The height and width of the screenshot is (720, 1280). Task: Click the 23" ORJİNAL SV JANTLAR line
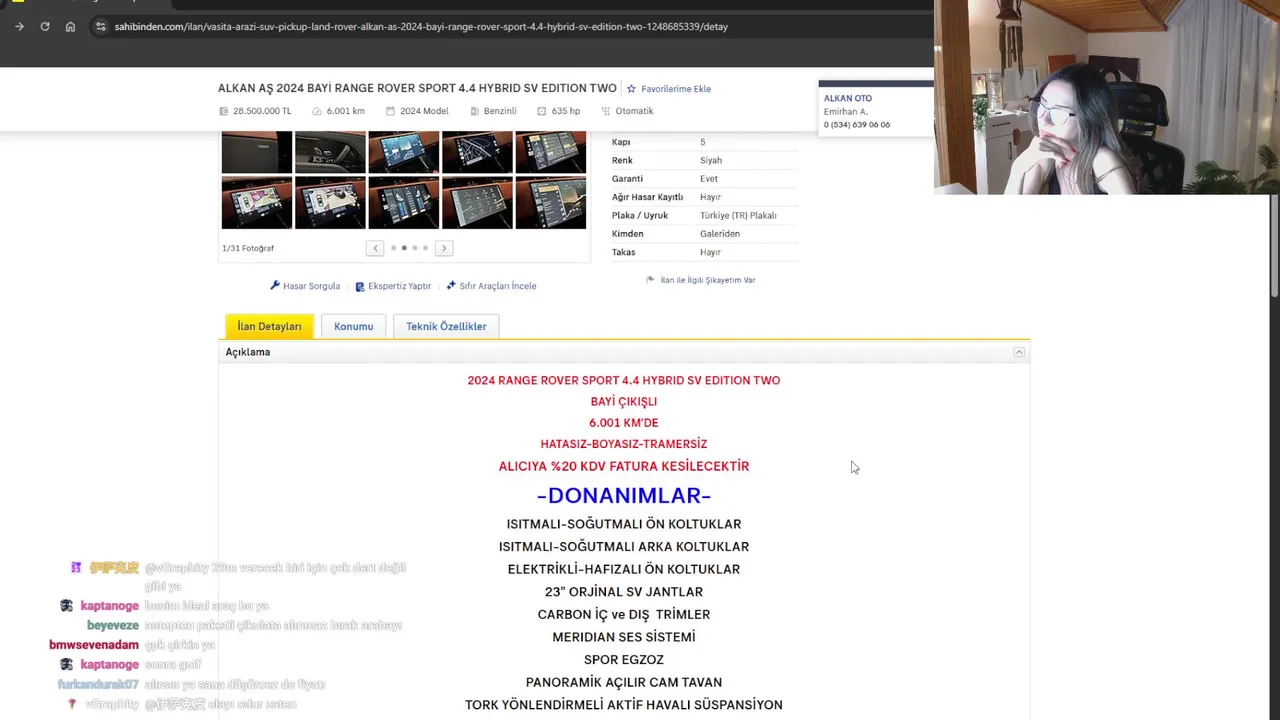[624, 592]
